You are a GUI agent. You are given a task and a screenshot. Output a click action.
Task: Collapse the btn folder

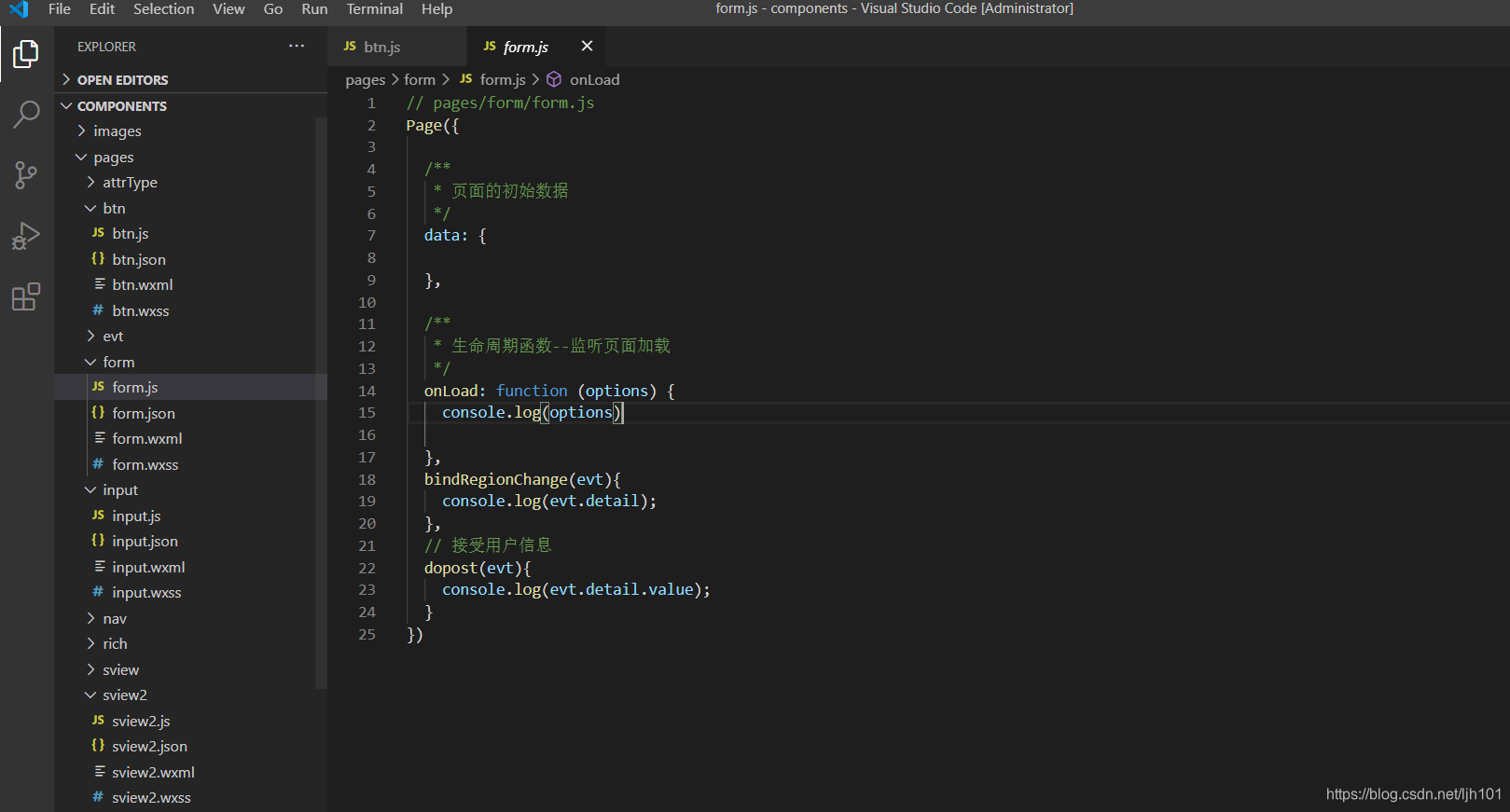(x=190, y=208)
